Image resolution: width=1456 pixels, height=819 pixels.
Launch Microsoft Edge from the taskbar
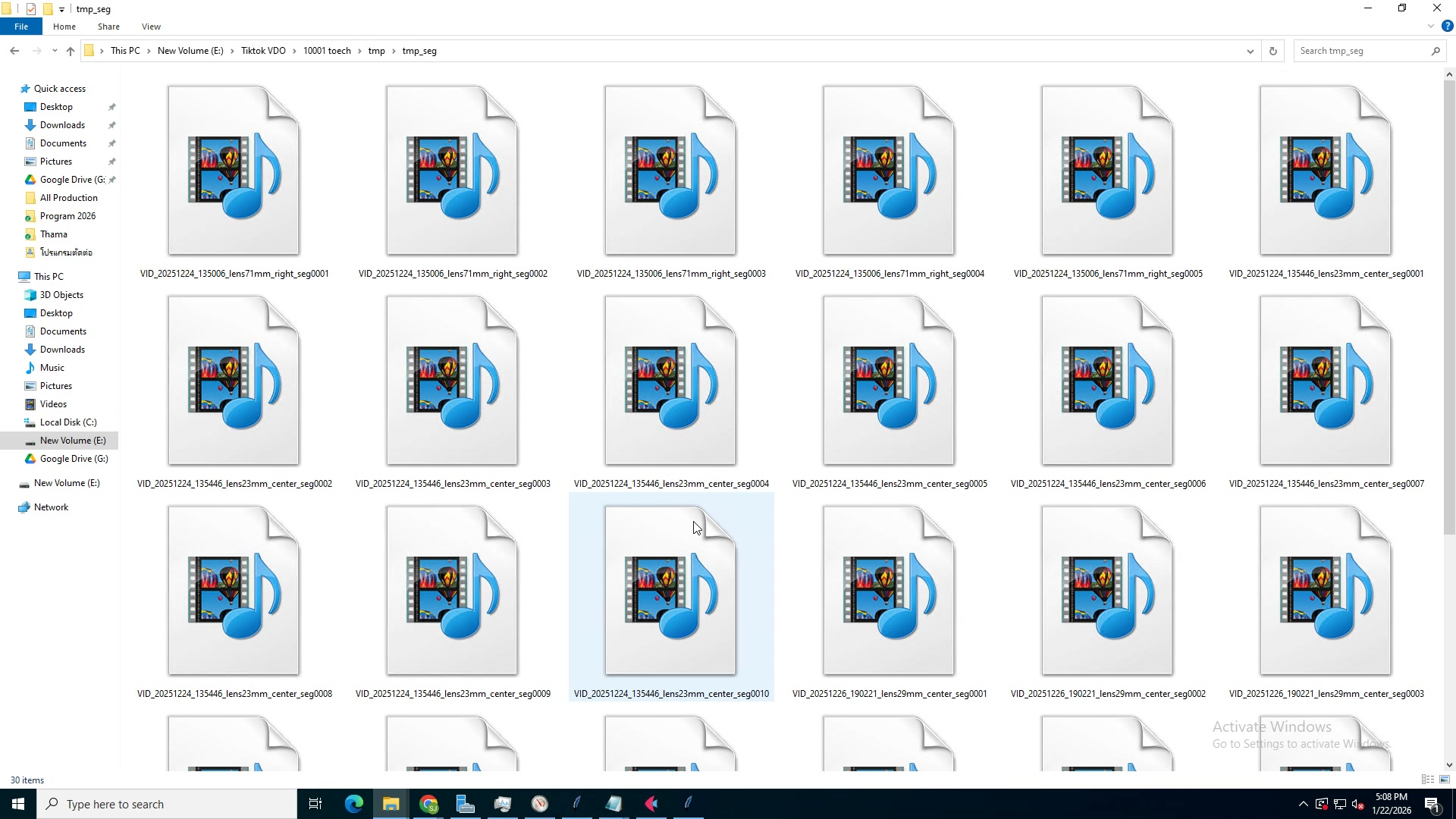pos(353,803)
